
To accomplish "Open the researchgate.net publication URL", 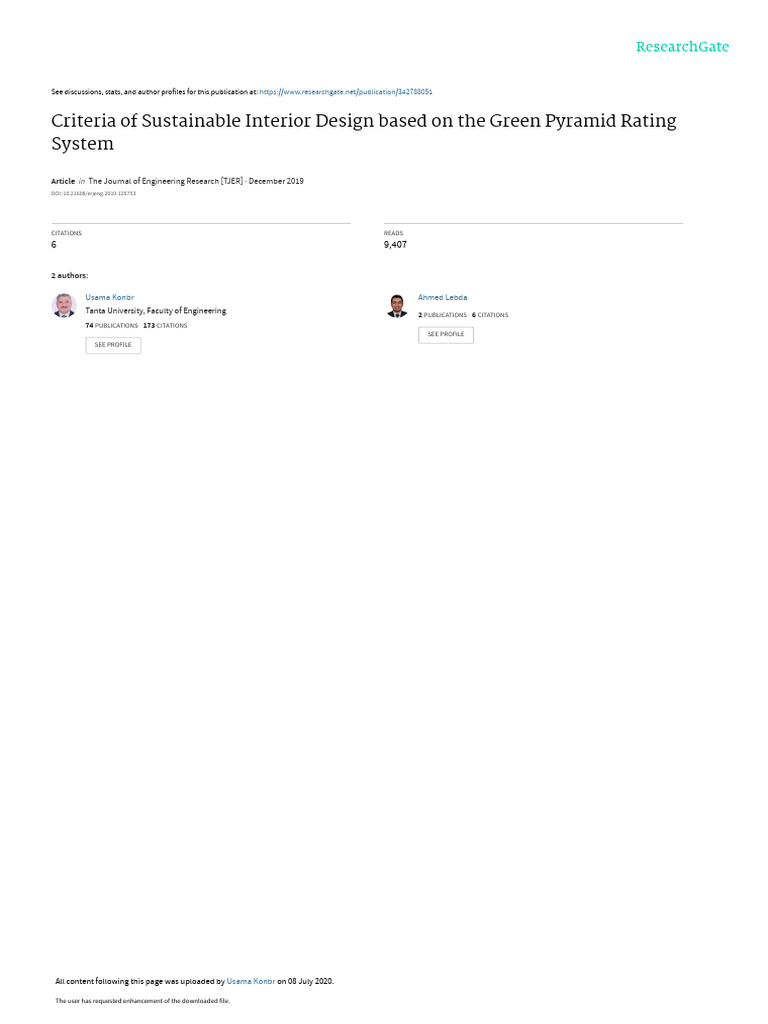I will (345, 92).
